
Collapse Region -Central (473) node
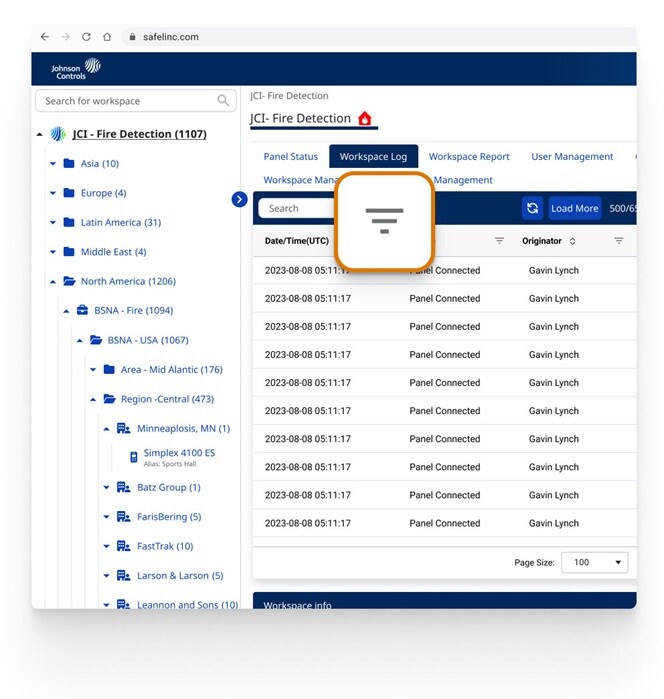[x=93, y=399]
